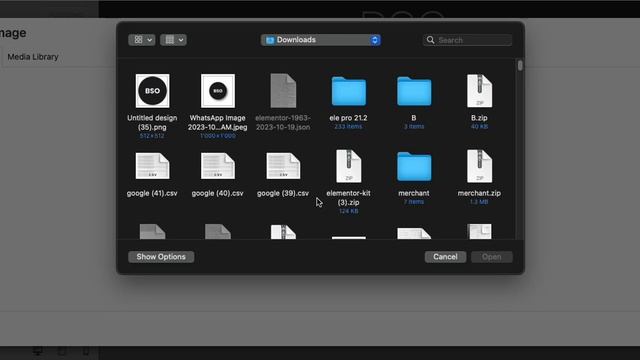Click the 'ele pro 21.2' folder name

coord(348,118)
